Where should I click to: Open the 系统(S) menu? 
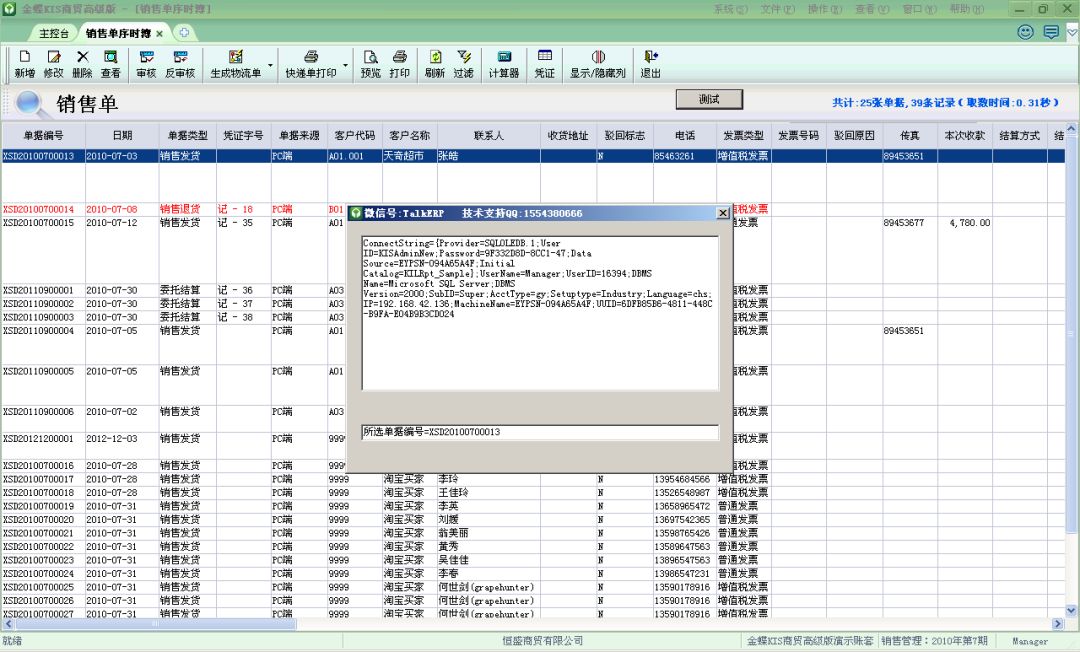pos(730,9)
